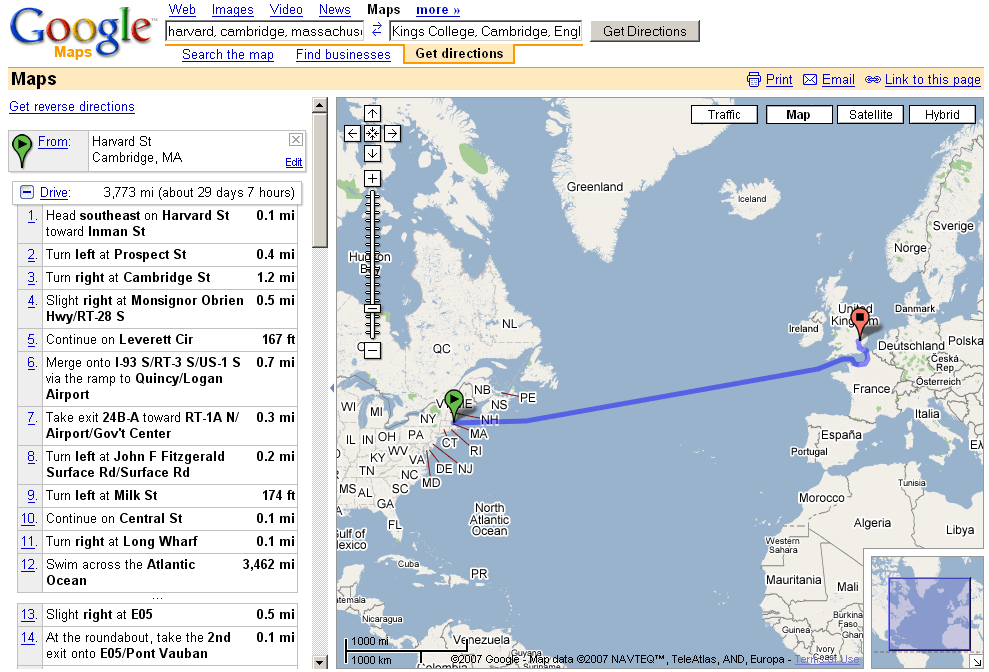
Task: Click step 1 Head southeast on Harvard St
Action: (158, 223)
